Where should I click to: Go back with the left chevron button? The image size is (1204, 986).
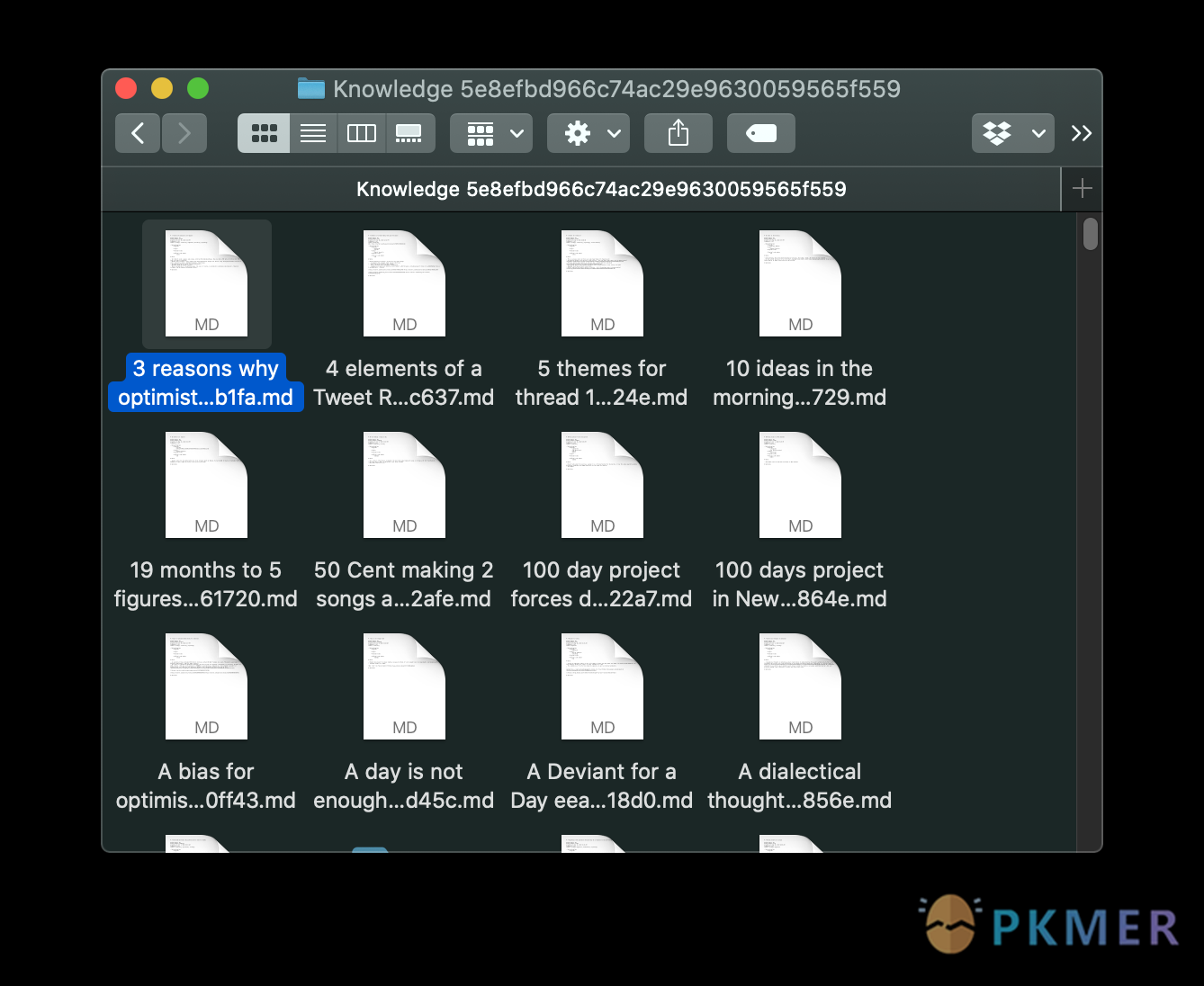click(138, 133)
